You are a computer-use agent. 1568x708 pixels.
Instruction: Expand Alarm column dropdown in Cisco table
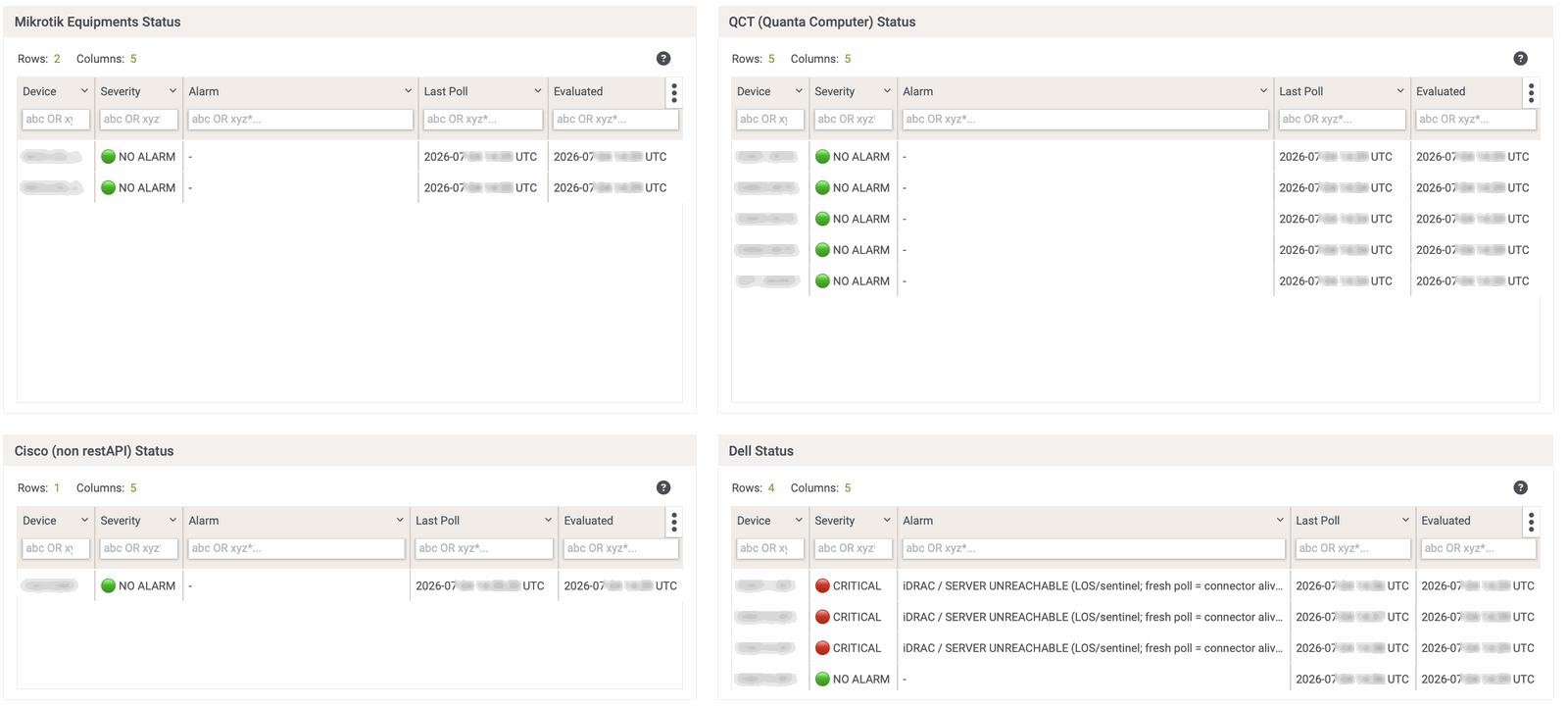coord(400,521)
